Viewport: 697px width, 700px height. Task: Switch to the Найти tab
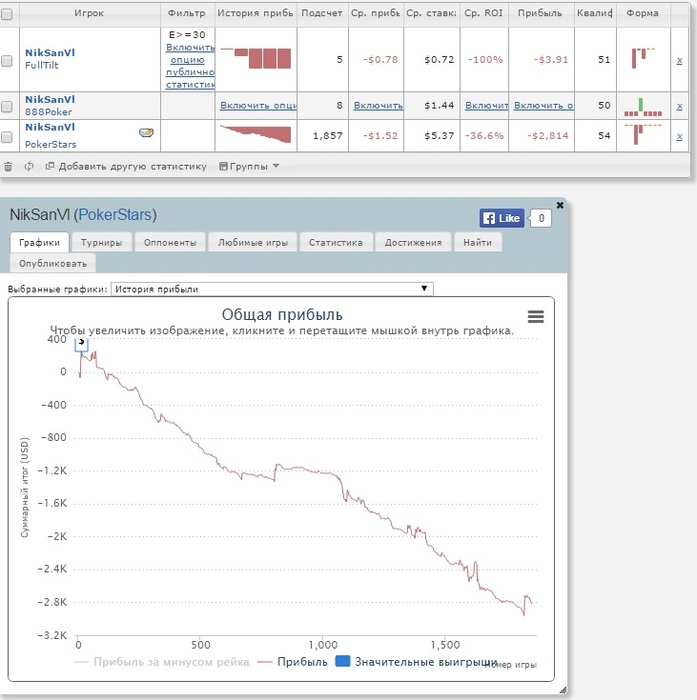click(477, 242)
